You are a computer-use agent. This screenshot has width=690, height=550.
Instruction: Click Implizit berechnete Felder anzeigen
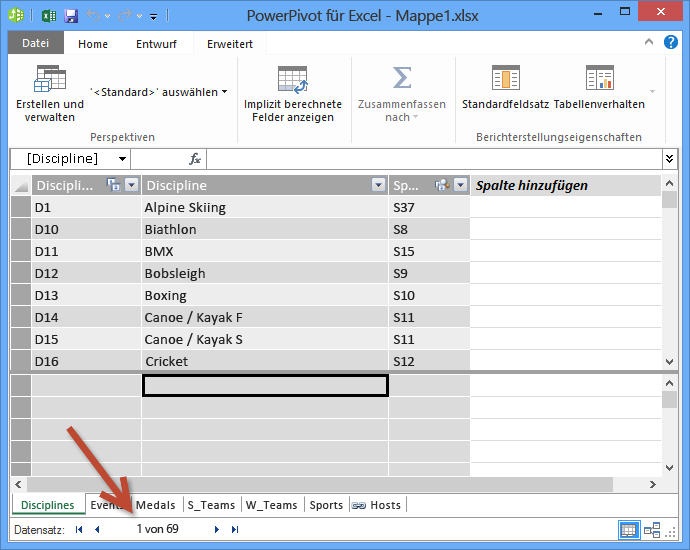click(293, 94)
